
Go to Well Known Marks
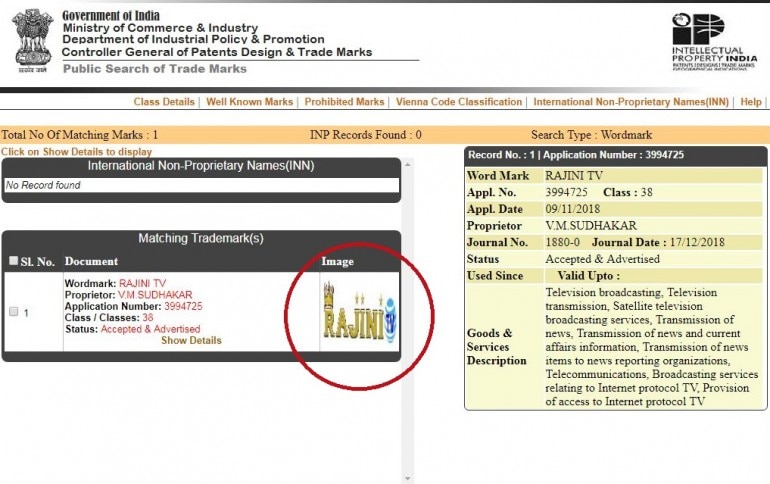tap(250, 102)
